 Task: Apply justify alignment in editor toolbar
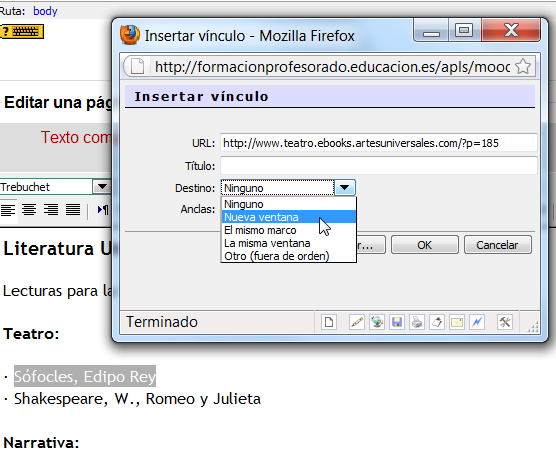pyautogui.click(x=73, y=210)
